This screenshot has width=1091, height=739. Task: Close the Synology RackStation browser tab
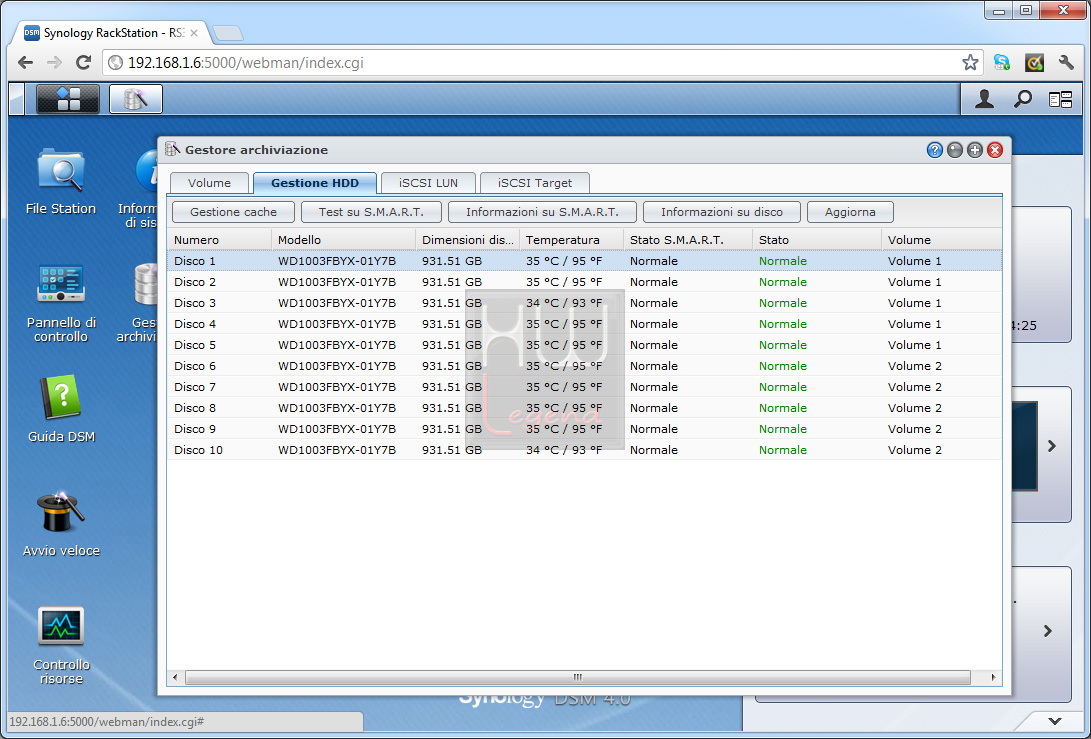click(x=194, y=33)
